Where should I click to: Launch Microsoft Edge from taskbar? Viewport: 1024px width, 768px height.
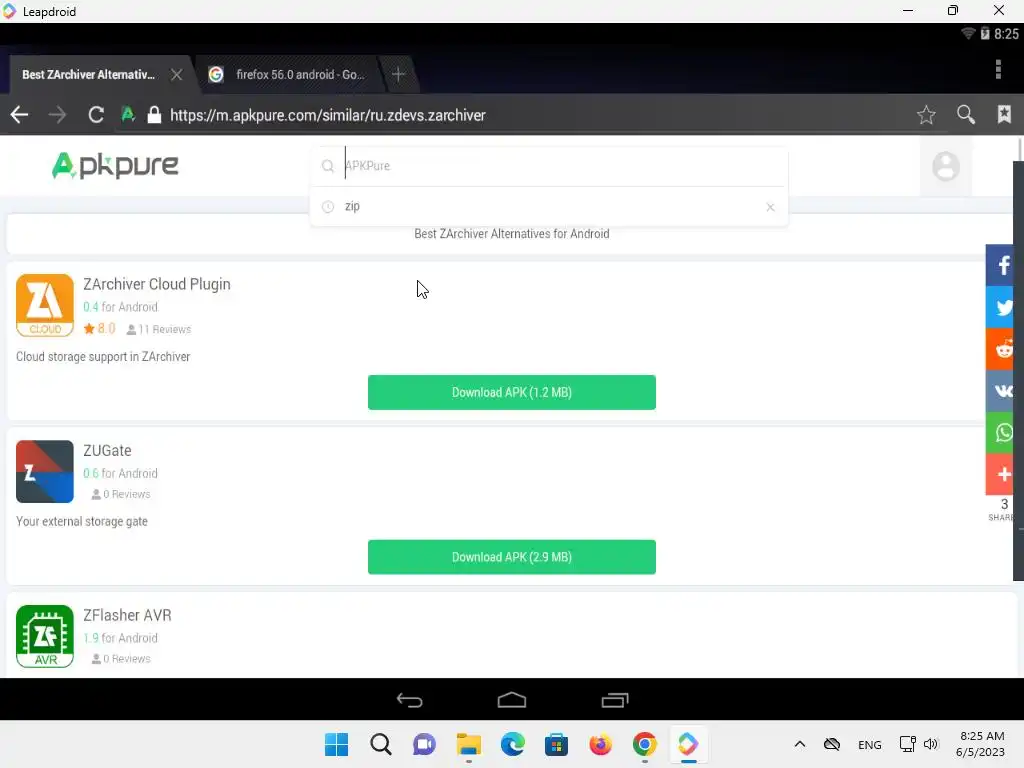tap(513, 744)
